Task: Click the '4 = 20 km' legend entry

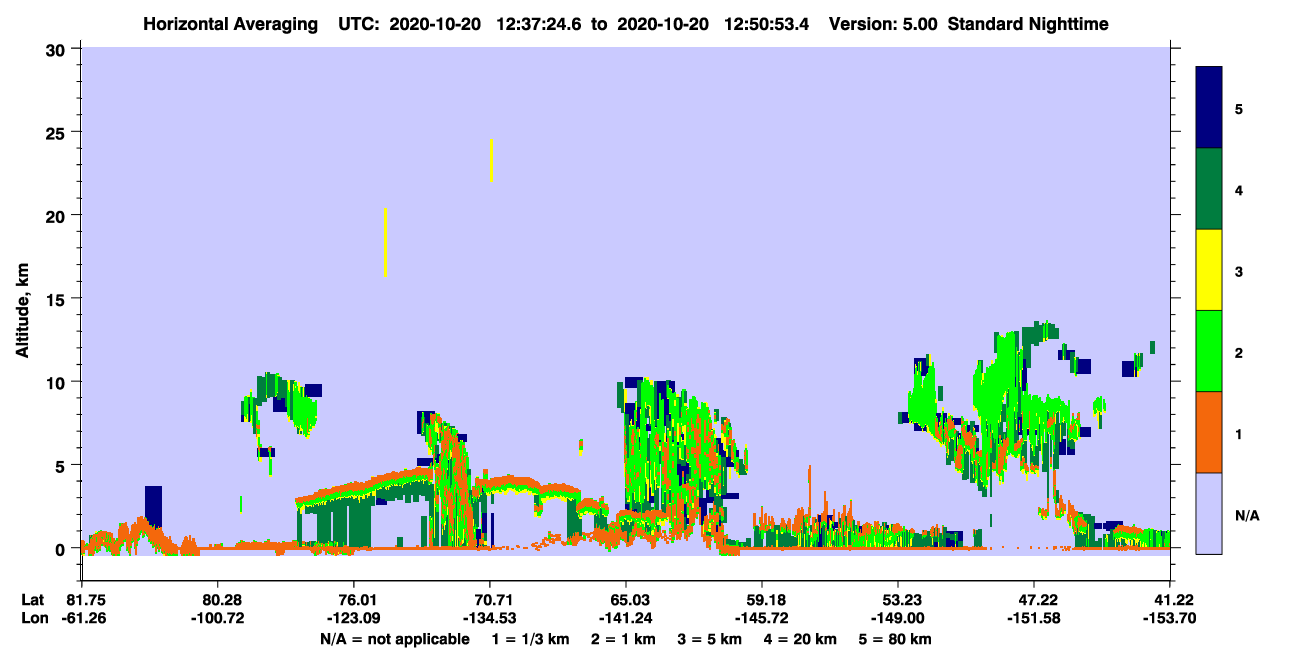Action: tap(802, 639)
